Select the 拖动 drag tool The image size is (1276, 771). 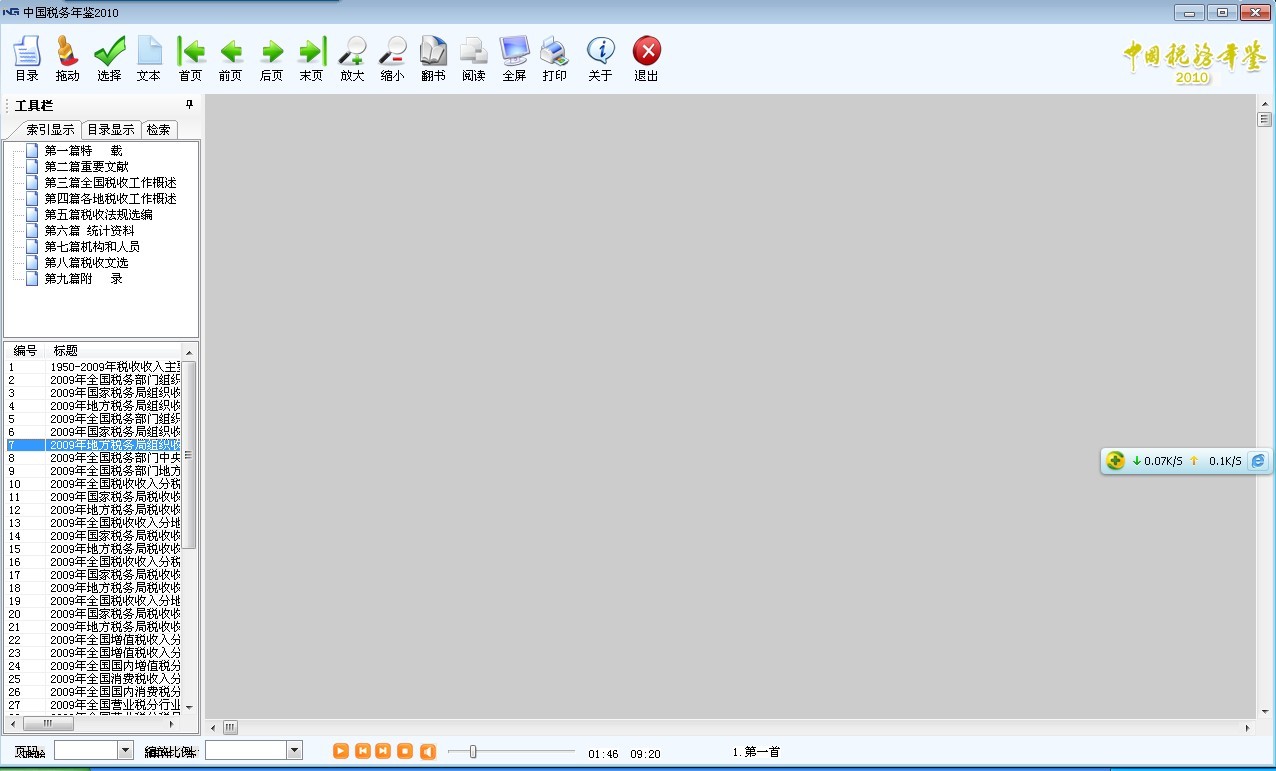point(67,59)
